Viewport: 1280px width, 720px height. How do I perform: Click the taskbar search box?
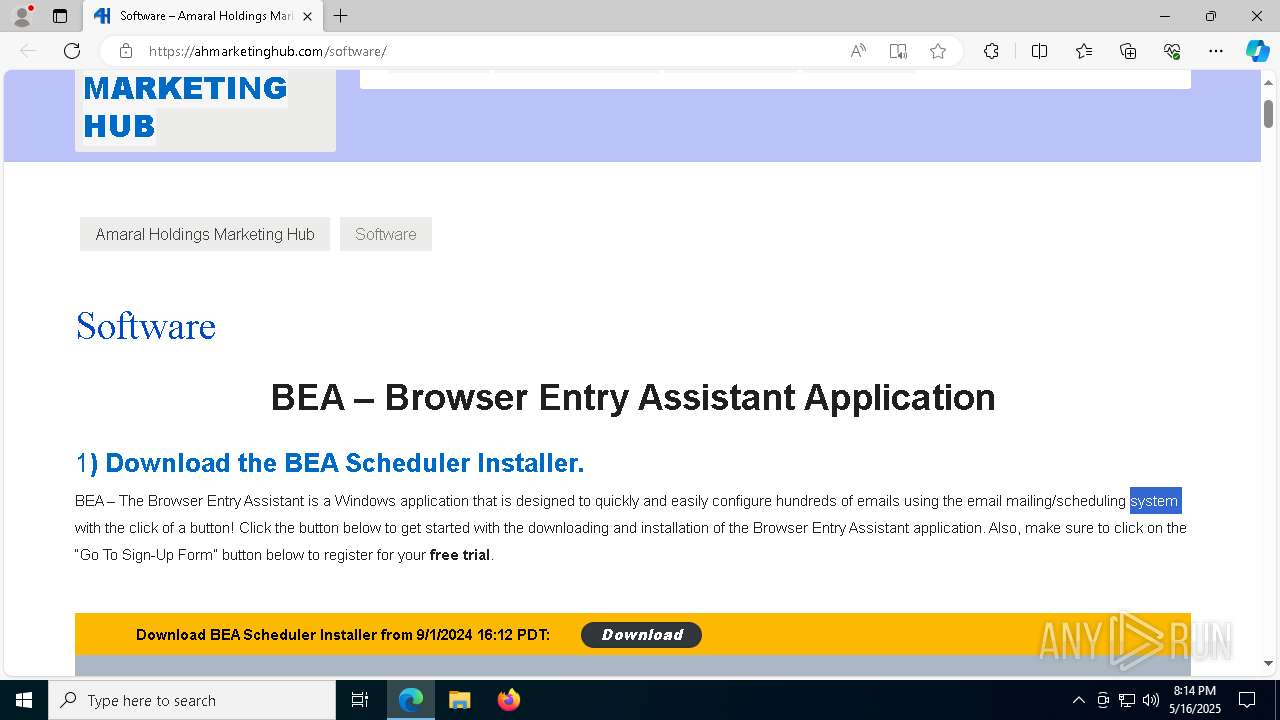192,700
